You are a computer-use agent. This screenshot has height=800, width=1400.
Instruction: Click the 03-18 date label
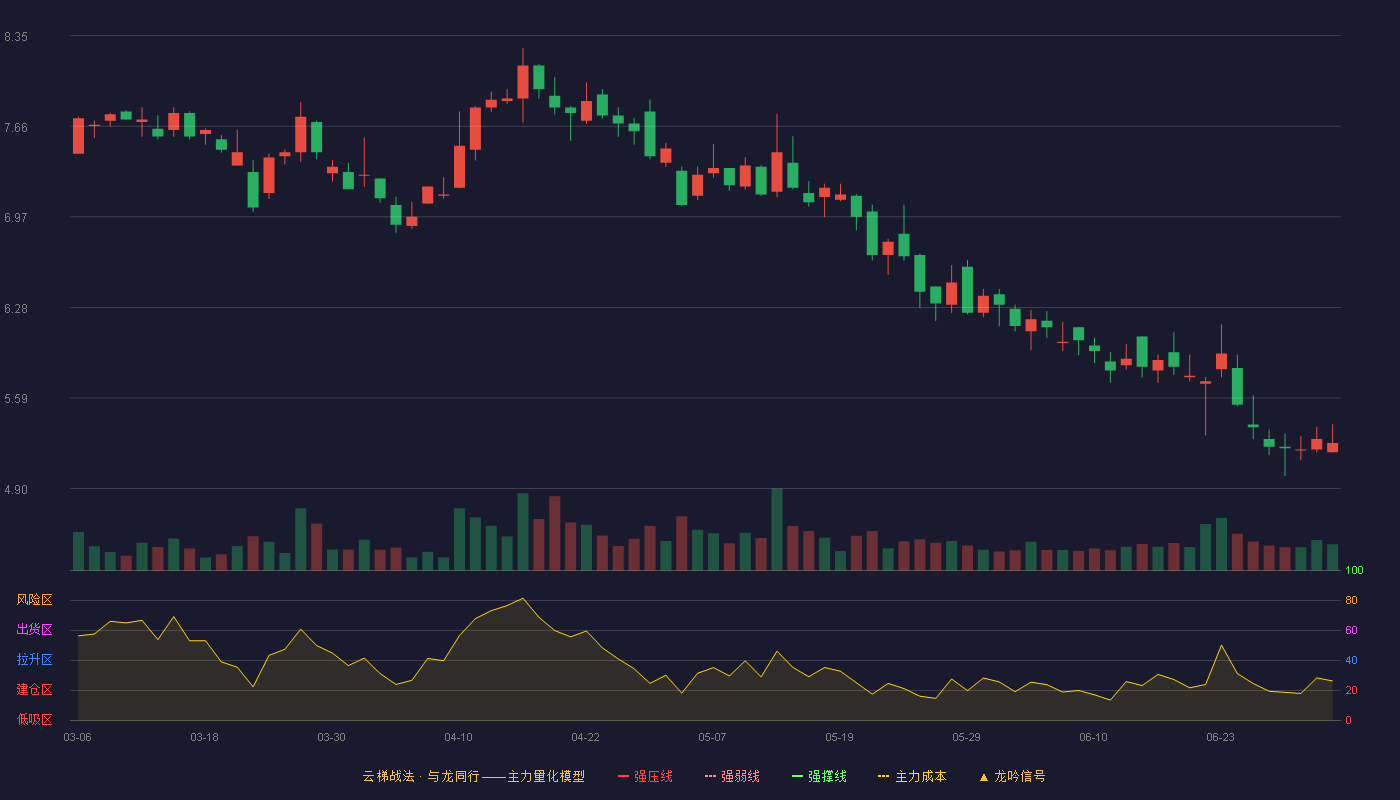click(204, 737)
